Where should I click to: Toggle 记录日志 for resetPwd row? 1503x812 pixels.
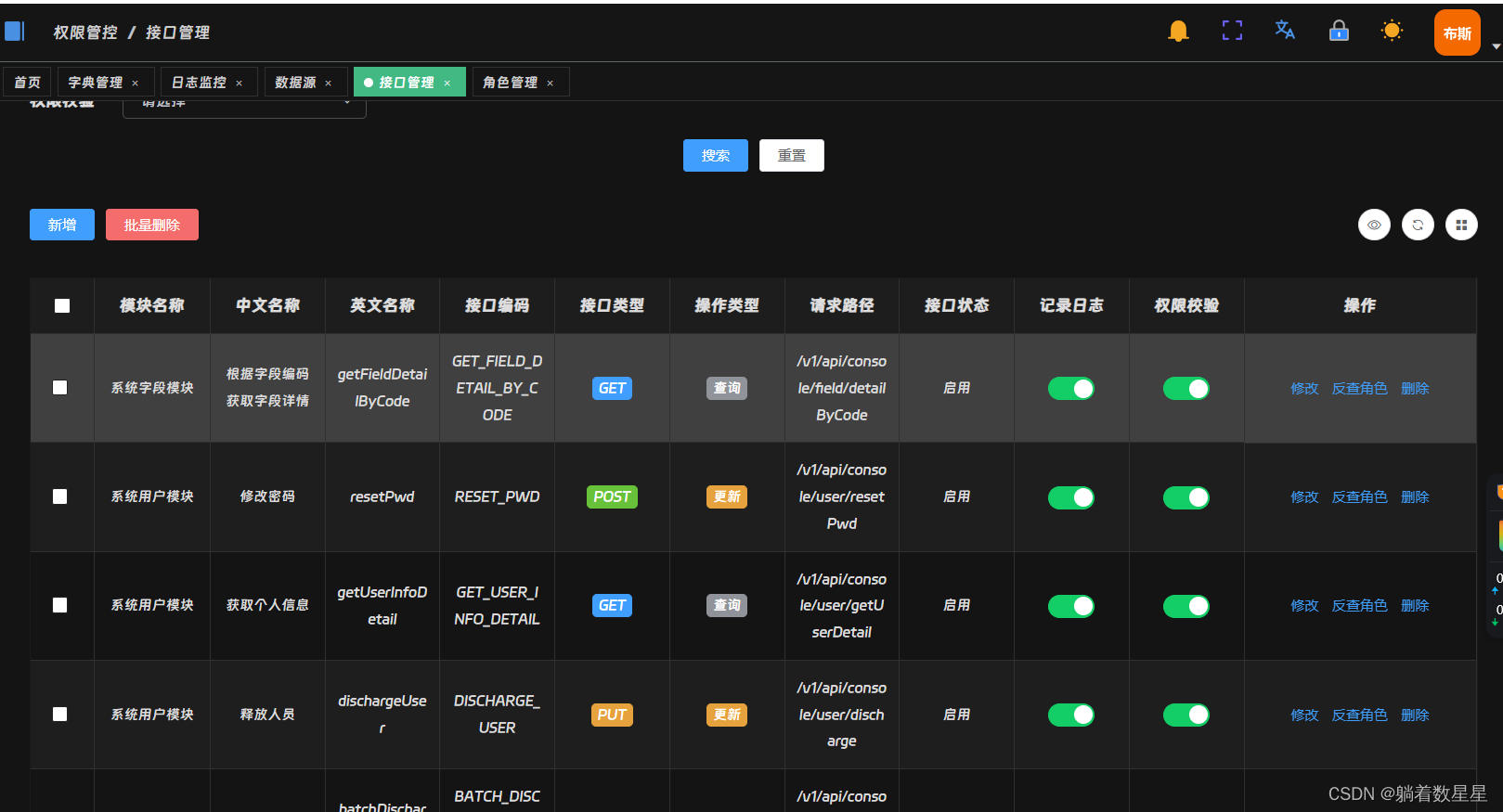tap(1071, 497)
